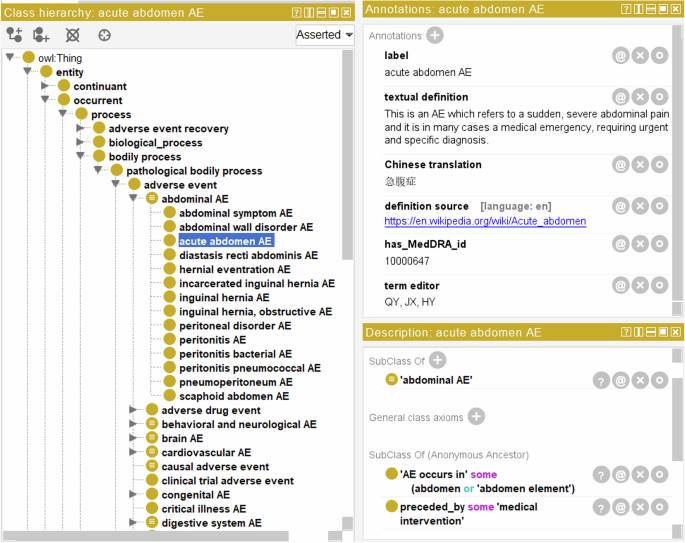This screenshot has width=685, height=543.
Task: Explain the 'abdominal AE' superclass inference
Action: (x=601, y=380)
